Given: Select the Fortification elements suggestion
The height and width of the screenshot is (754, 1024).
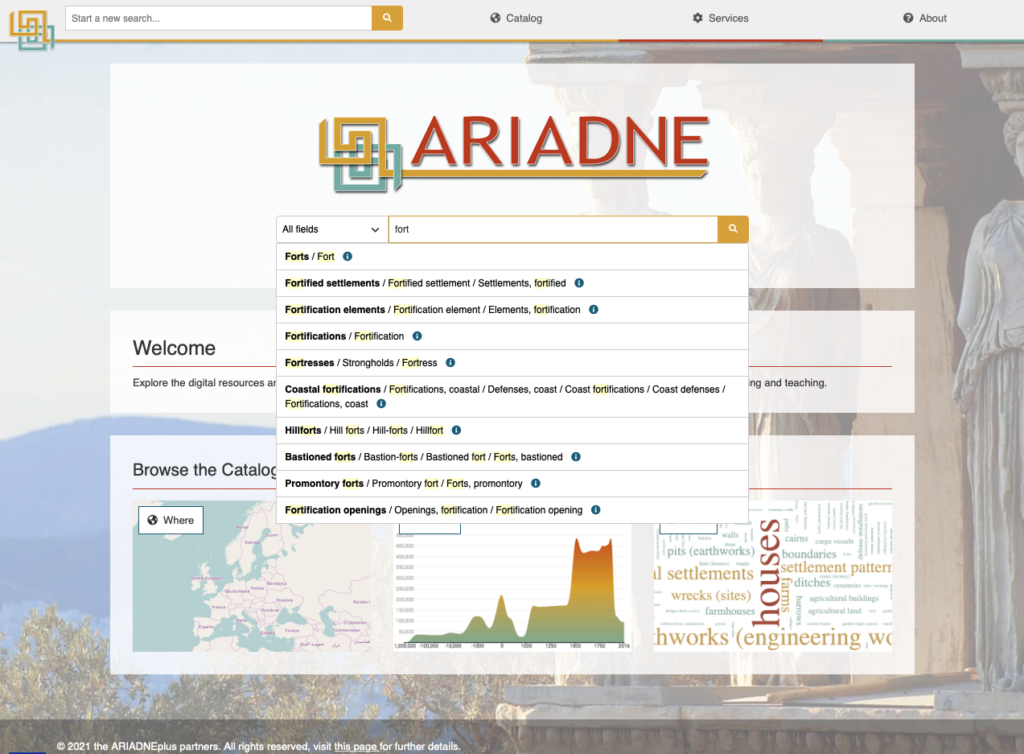Looking at the screenshot, I should click(512, 309).
